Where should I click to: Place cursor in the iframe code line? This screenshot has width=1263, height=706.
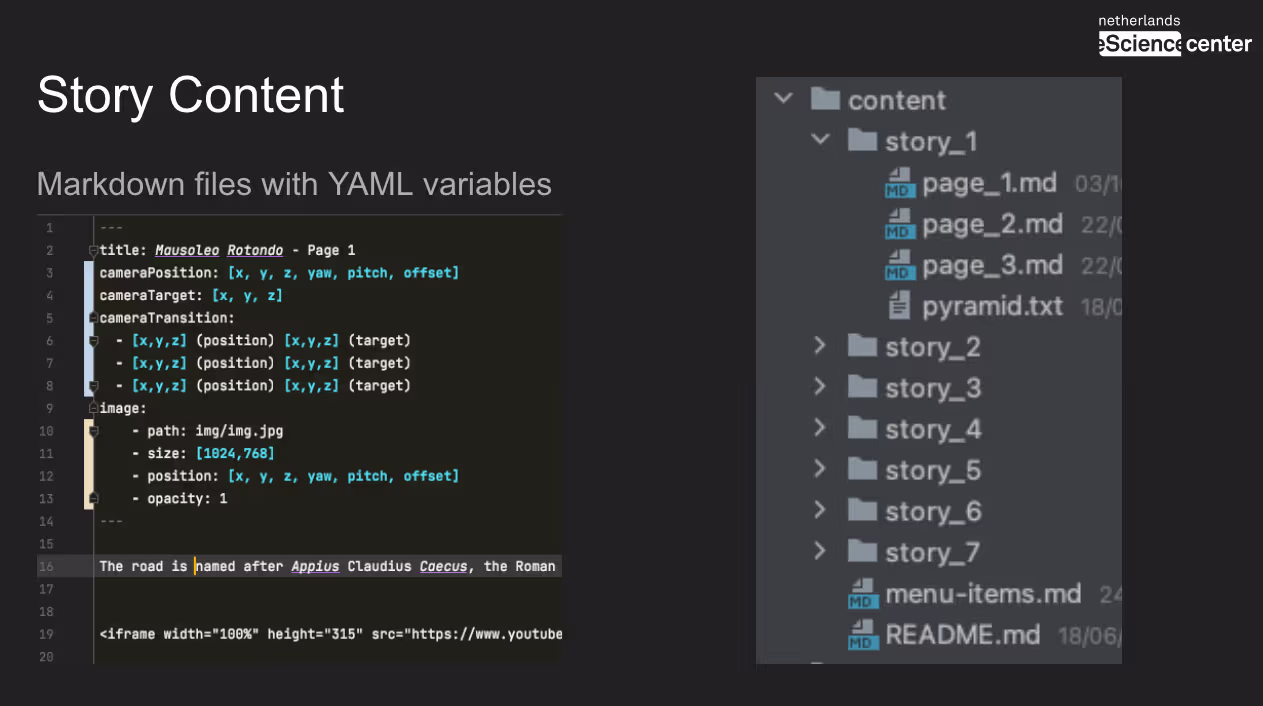click(330, 634)
